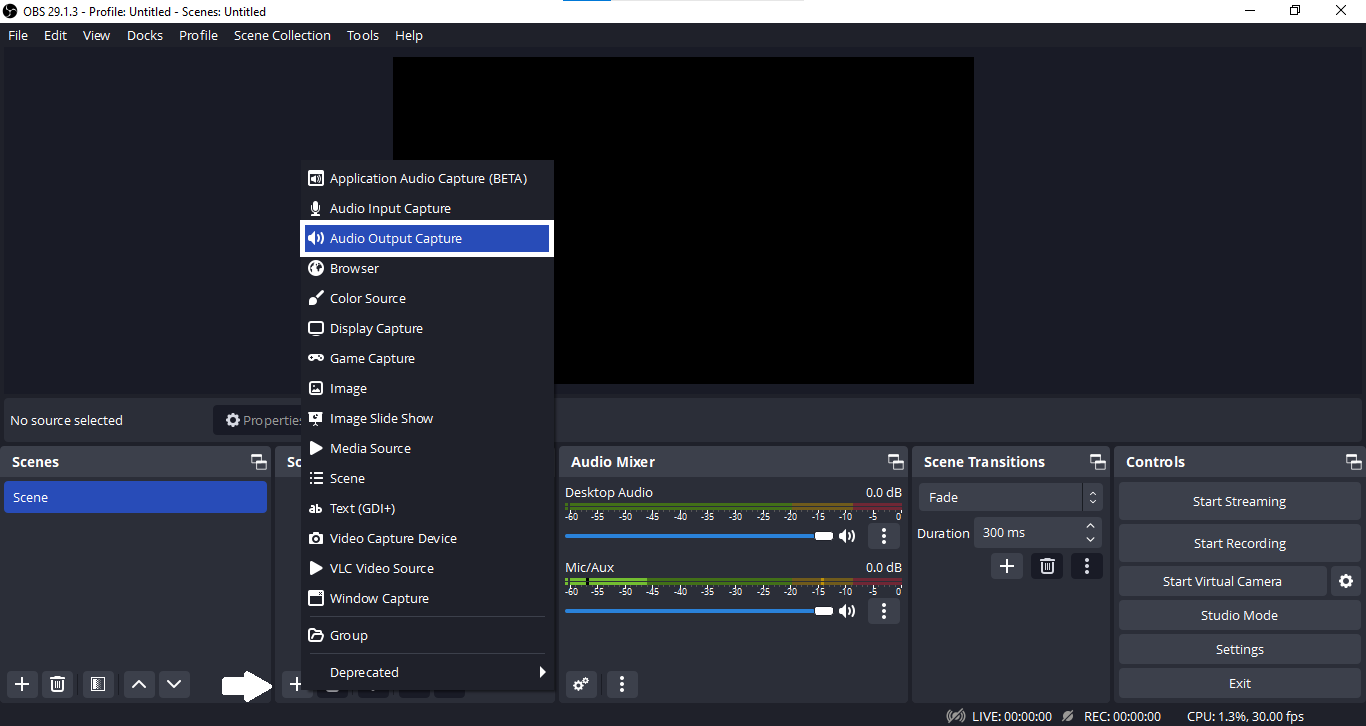Add a Color Source
1366x726 pixels.
[x=427, y=298]
